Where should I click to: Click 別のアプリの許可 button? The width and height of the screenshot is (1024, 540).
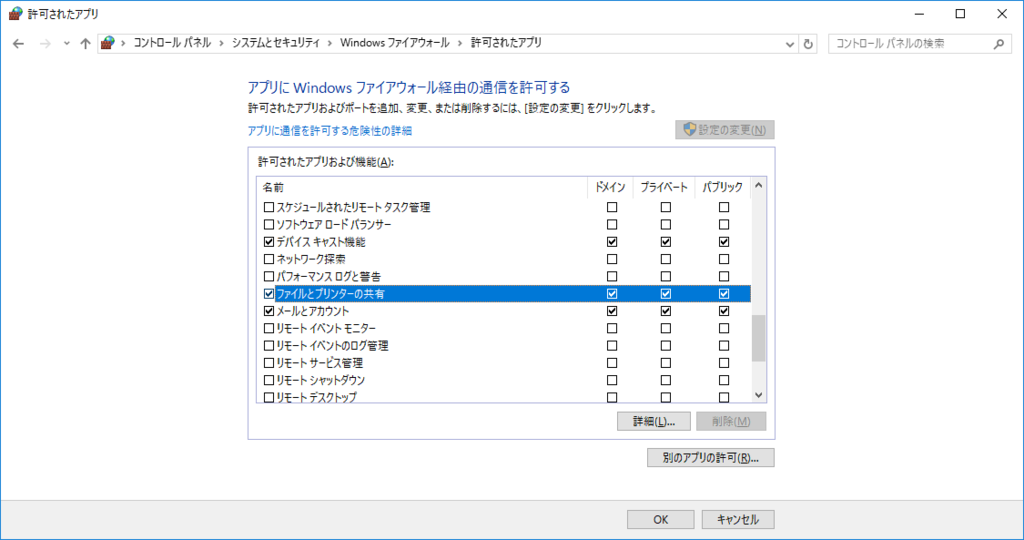point(711,458)
